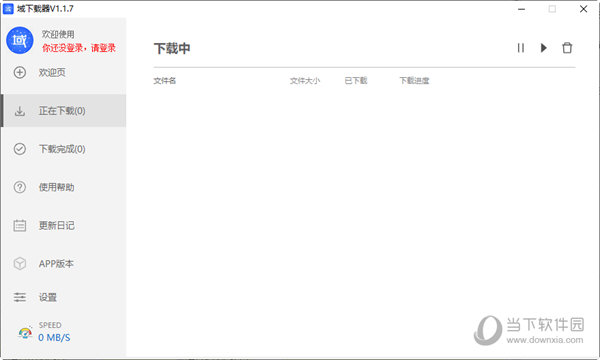Minimize the 域下载器 window
This screenshot has height=360, width=600.
point(522,9)
